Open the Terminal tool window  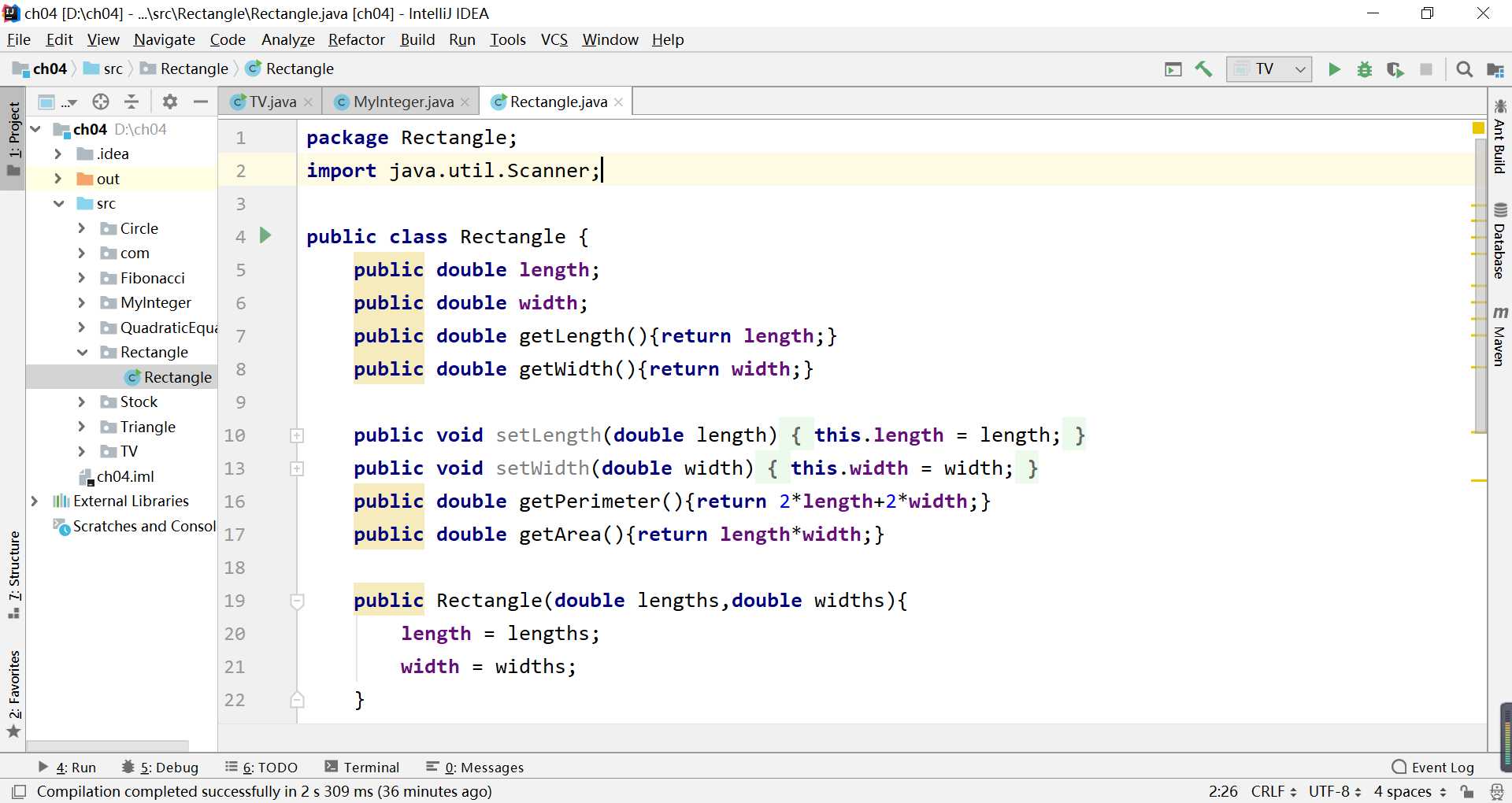coord(362,768)
